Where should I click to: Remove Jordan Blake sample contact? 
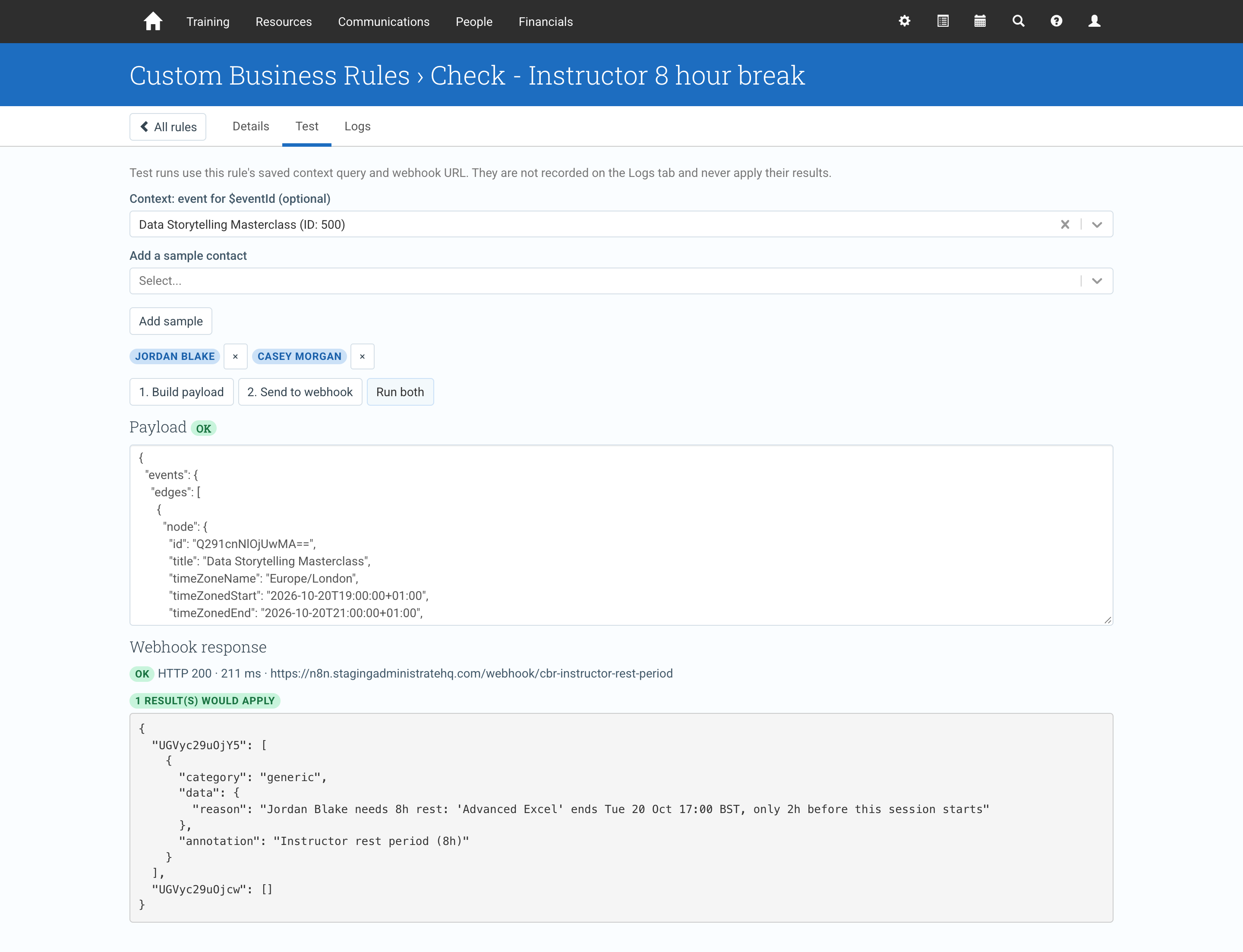pyautogui.click(x=235, y=356)
